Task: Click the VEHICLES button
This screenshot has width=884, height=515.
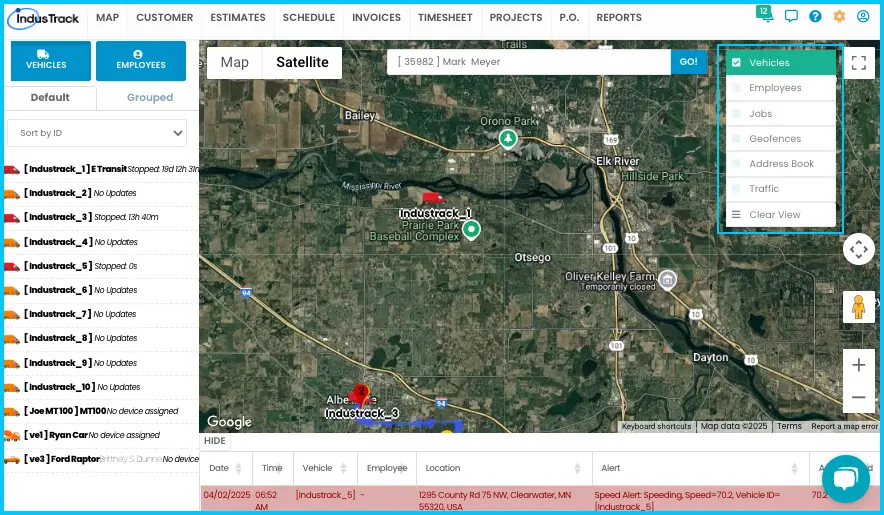Action: pyautogui.click(x=51, y=60)
